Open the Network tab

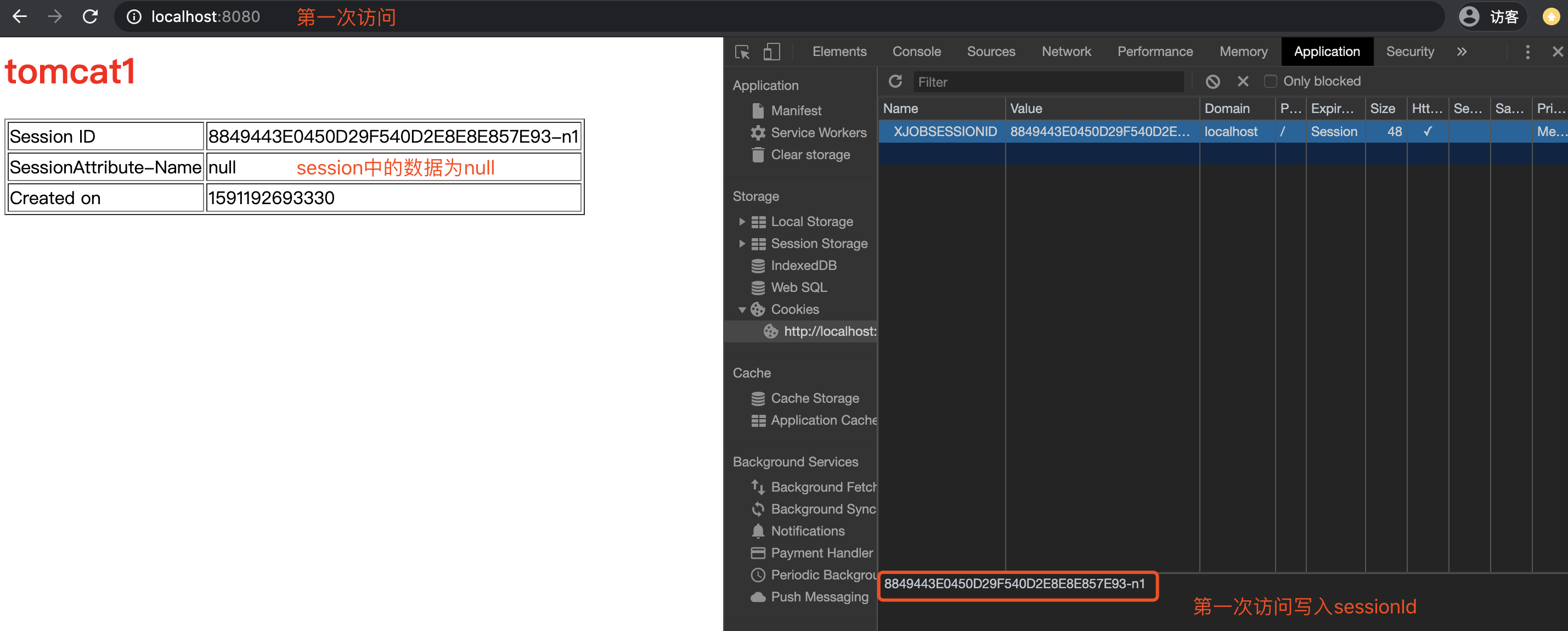pos(1066,52)
